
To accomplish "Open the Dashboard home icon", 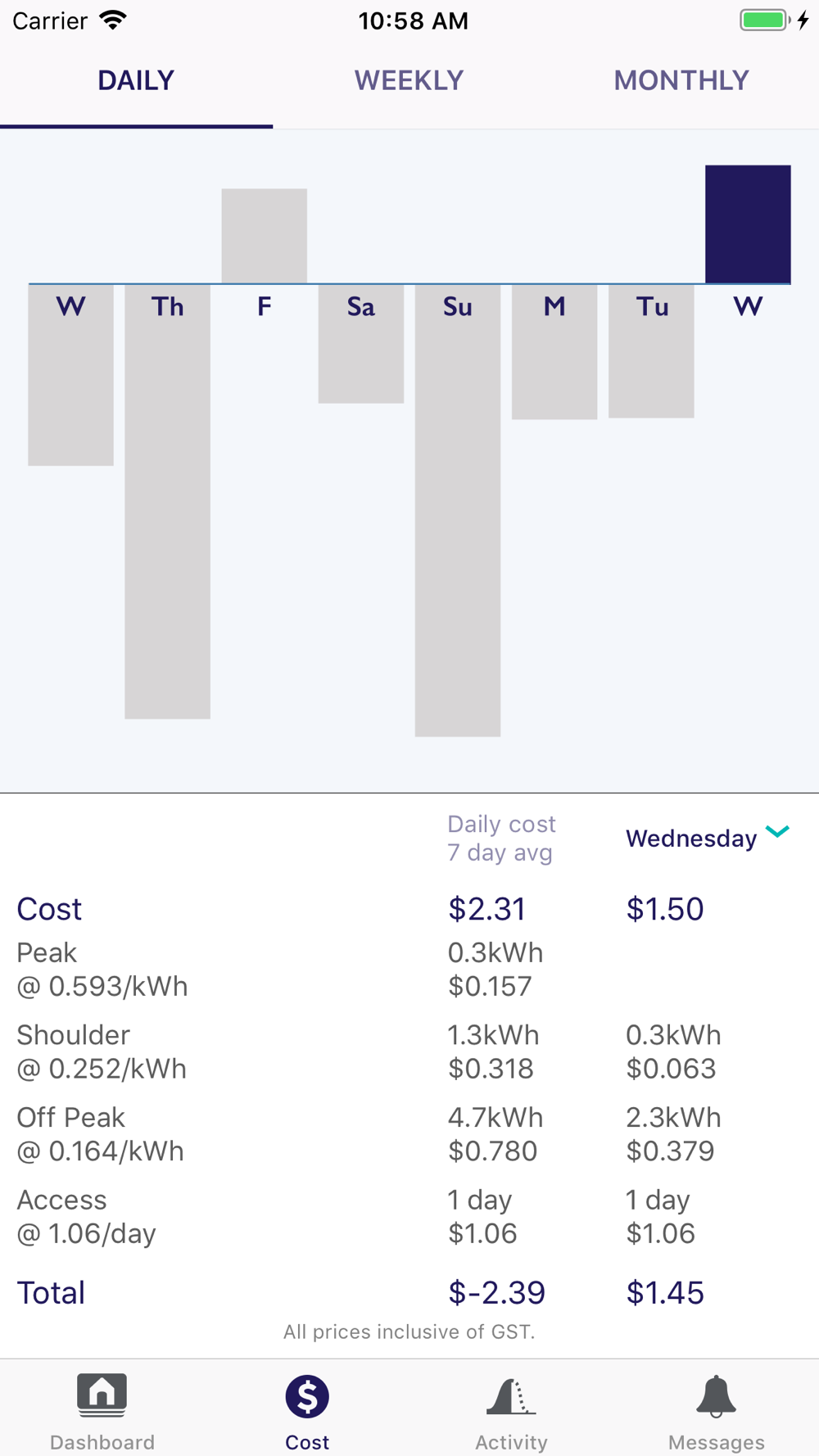I will (x=102, y=1395).
